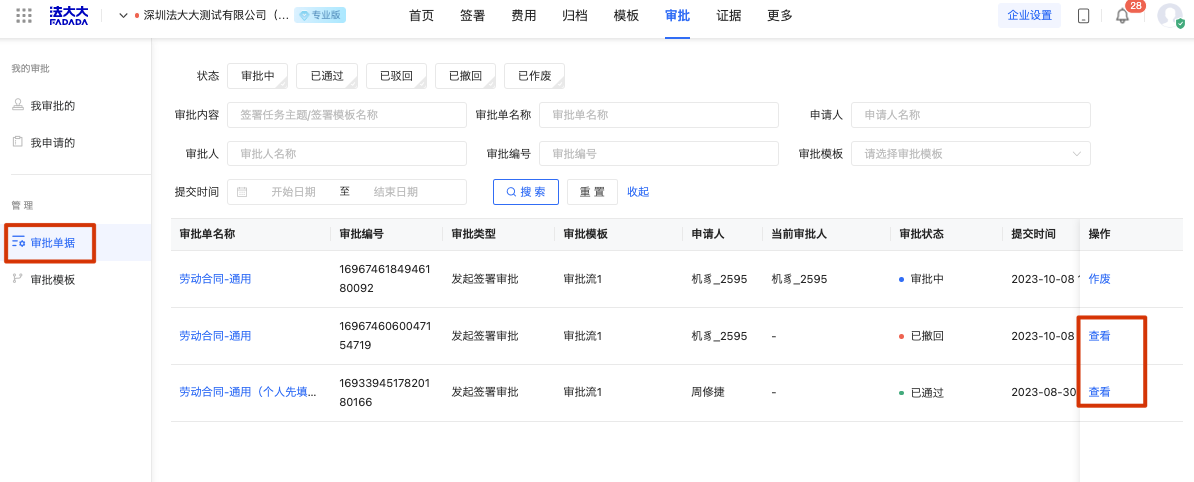The image size is (1194, 482).
Task: Filter by status 已驳回
Action: click(x=396, y=76)
